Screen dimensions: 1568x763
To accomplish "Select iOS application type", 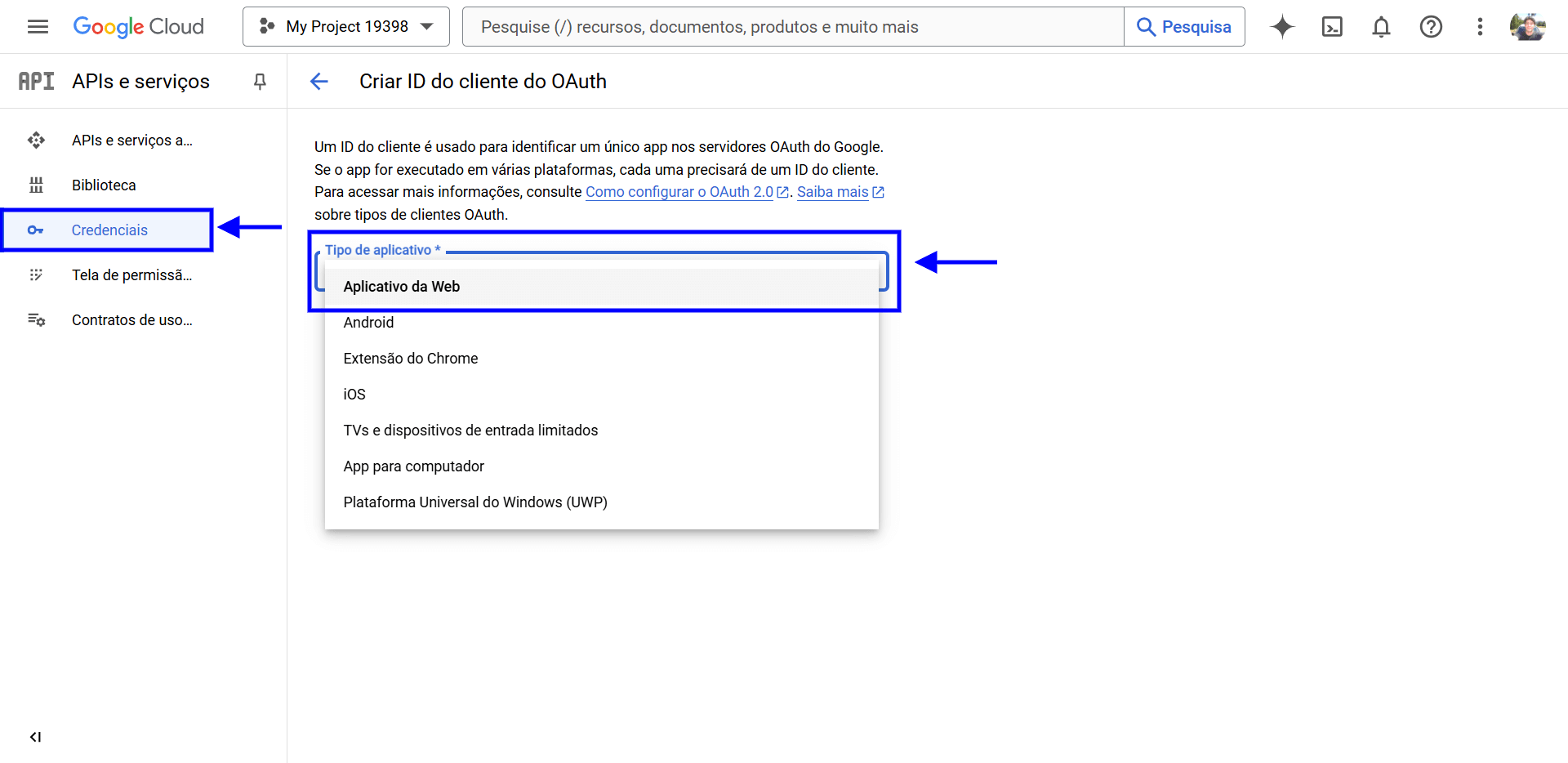I will (x=602, y=395).
